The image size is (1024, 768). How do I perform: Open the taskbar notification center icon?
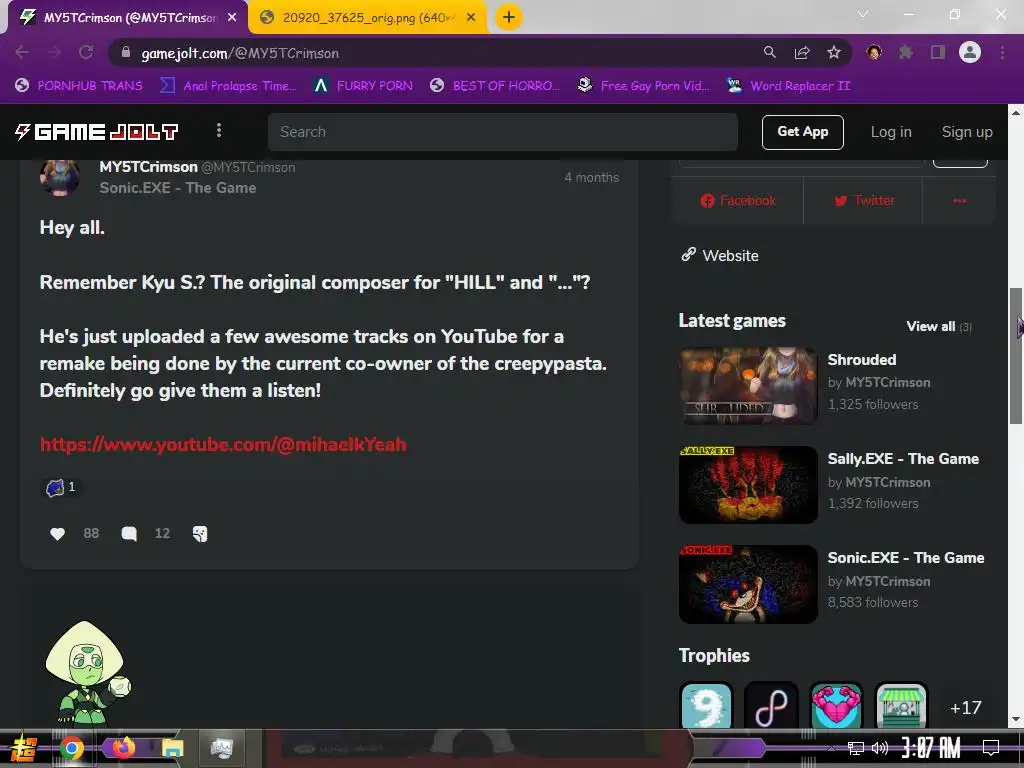pos(991,748)
